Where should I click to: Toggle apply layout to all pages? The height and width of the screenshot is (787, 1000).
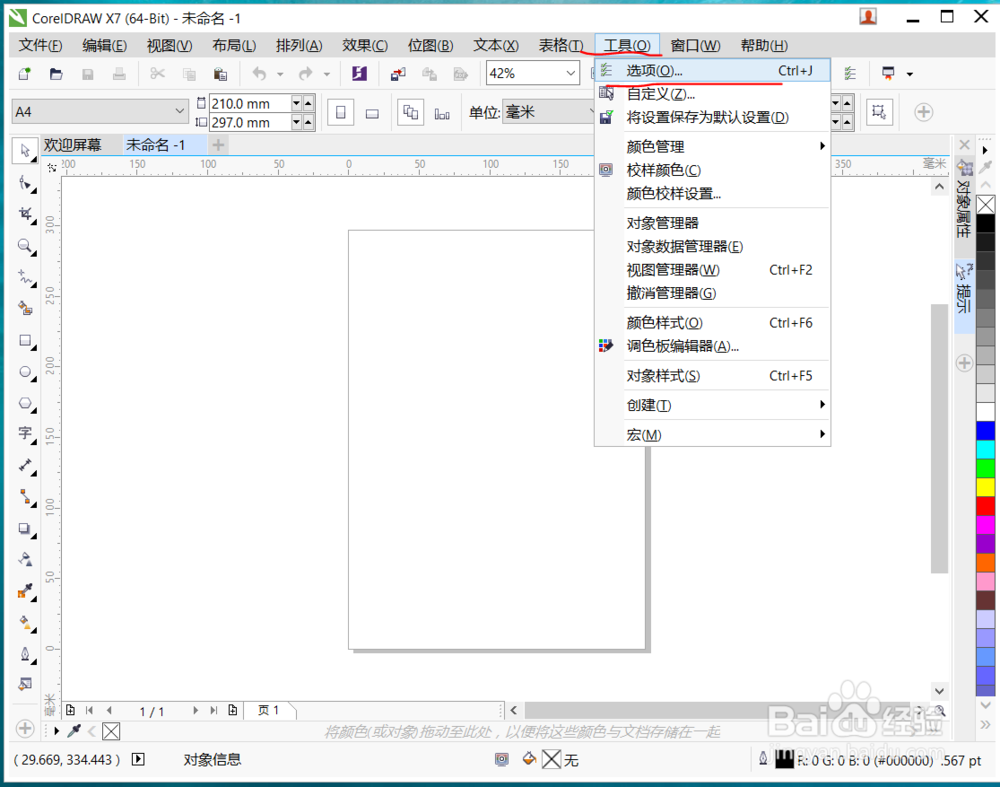click(411, 113)
